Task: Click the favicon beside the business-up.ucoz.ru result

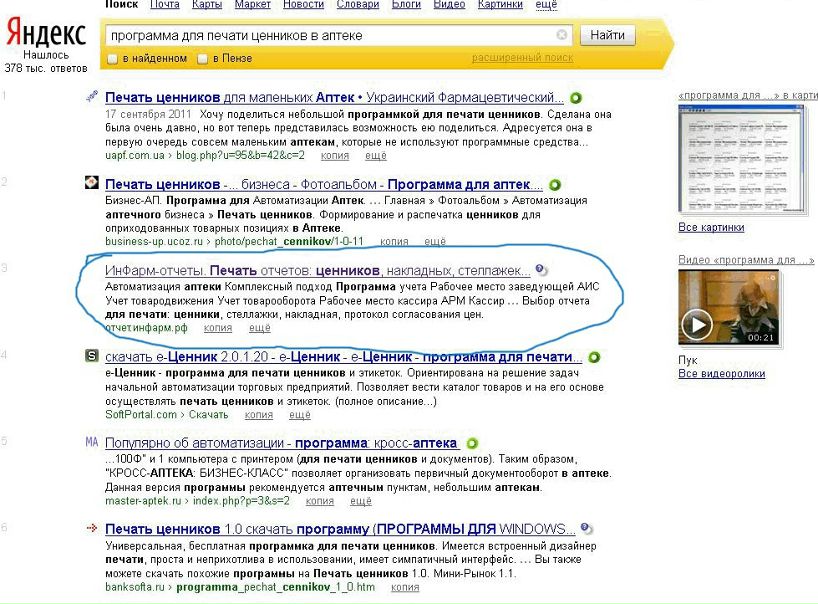Action: (x=91, y=183)
